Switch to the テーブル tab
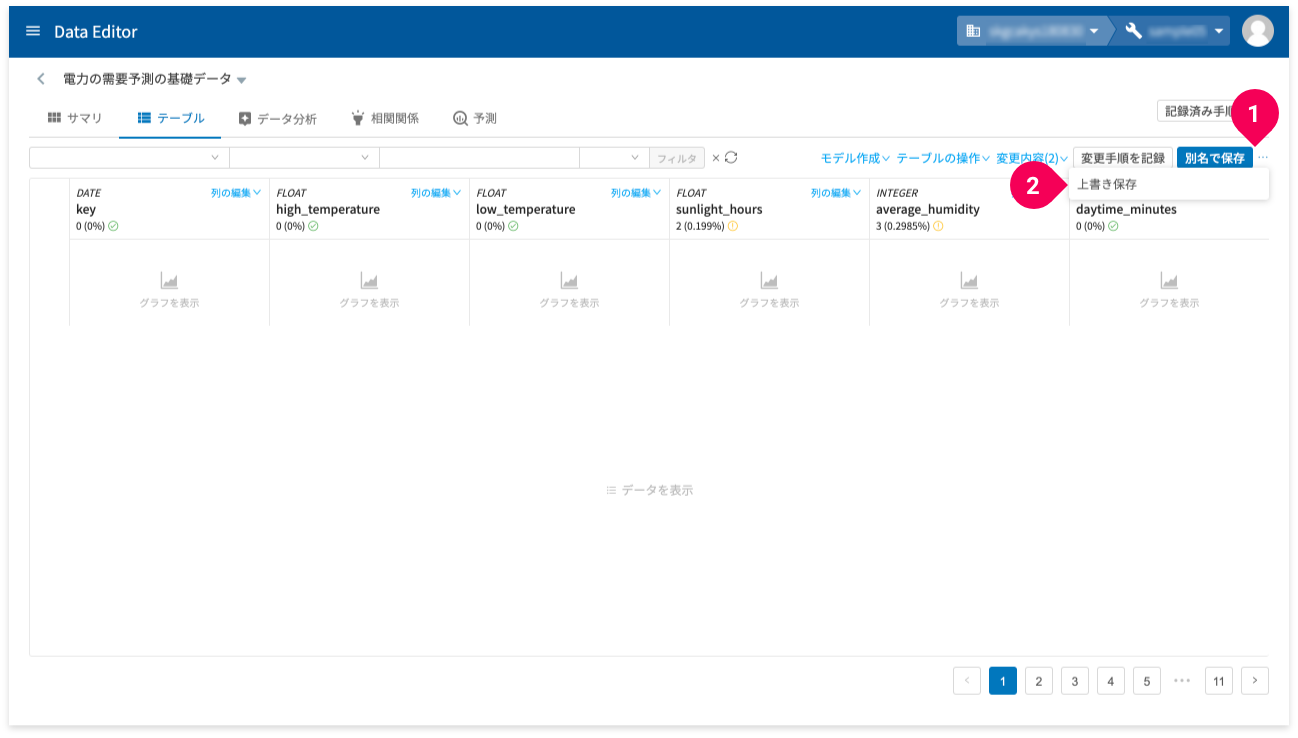This screenshot has width=1298, height=738. 170,118
